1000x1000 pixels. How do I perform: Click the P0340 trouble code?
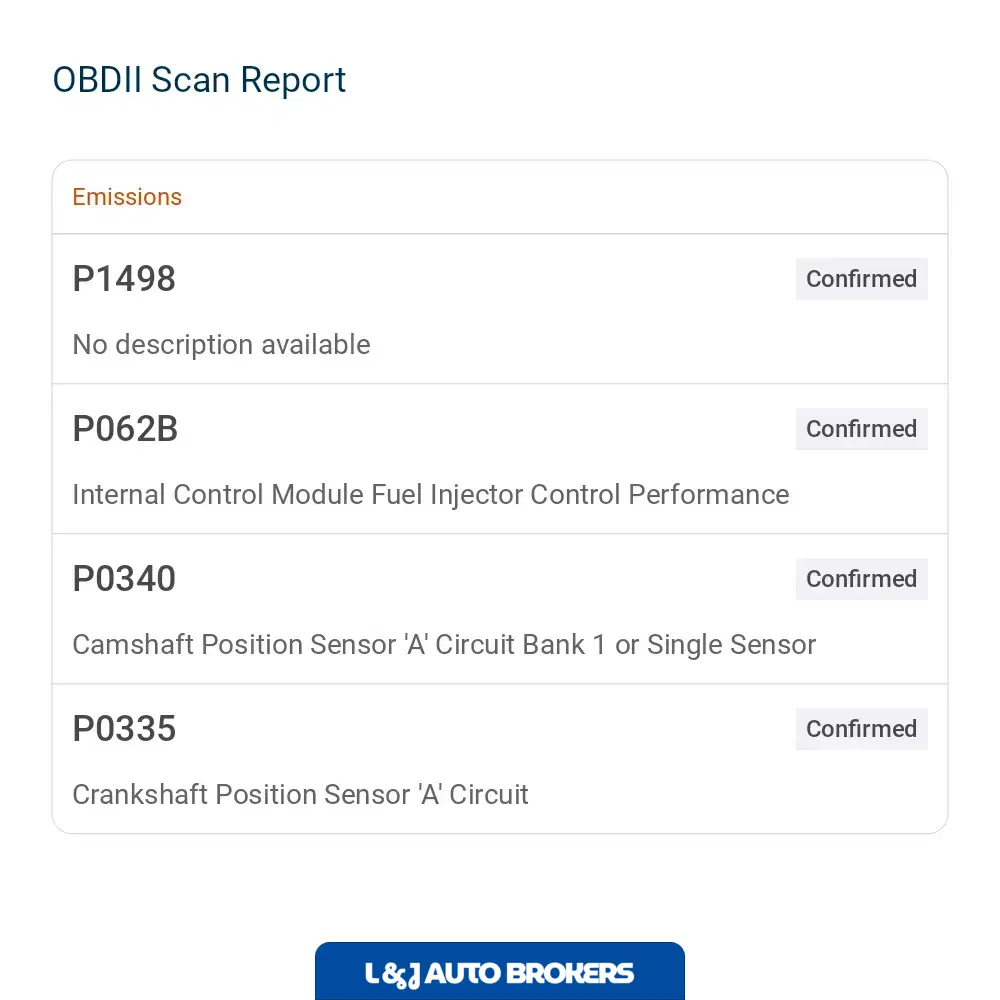(124, 578)
